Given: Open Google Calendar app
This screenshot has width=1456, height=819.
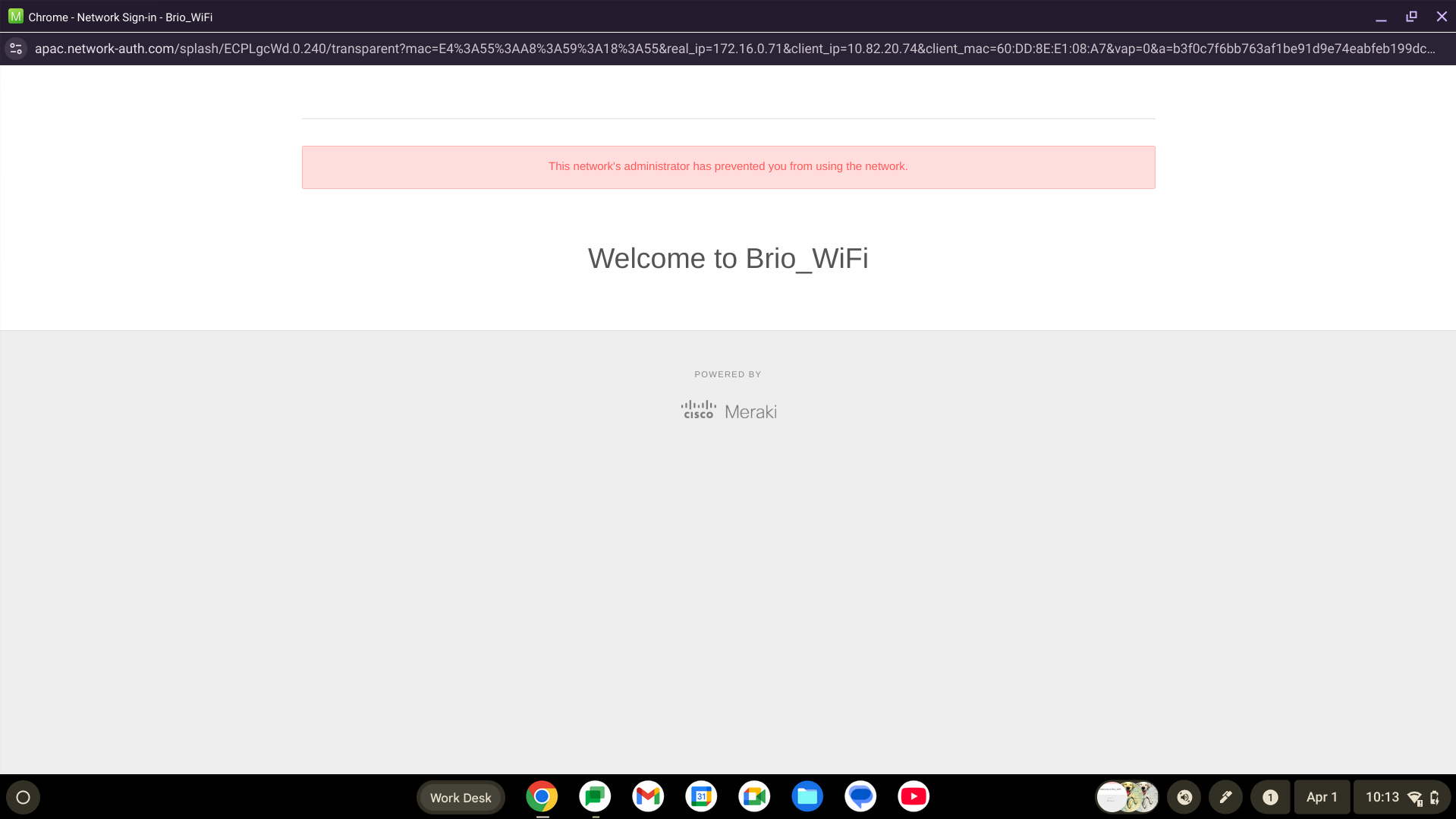Looking at the screenshot, I should pos(701,796).
